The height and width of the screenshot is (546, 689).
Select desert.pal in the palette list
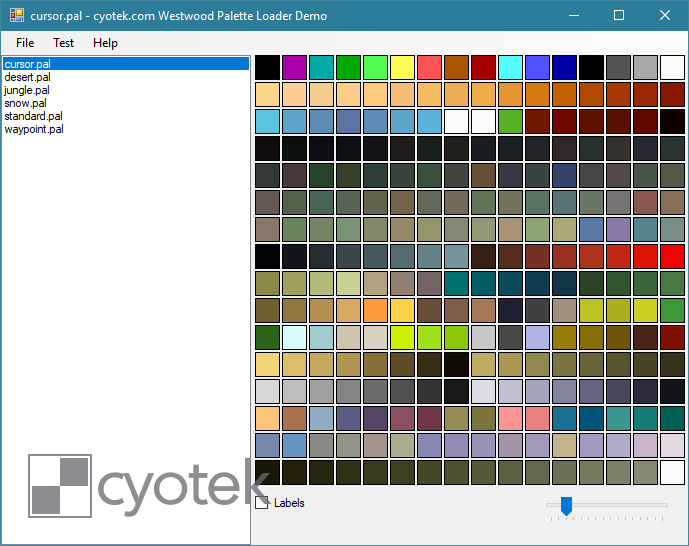click(126, 77)
